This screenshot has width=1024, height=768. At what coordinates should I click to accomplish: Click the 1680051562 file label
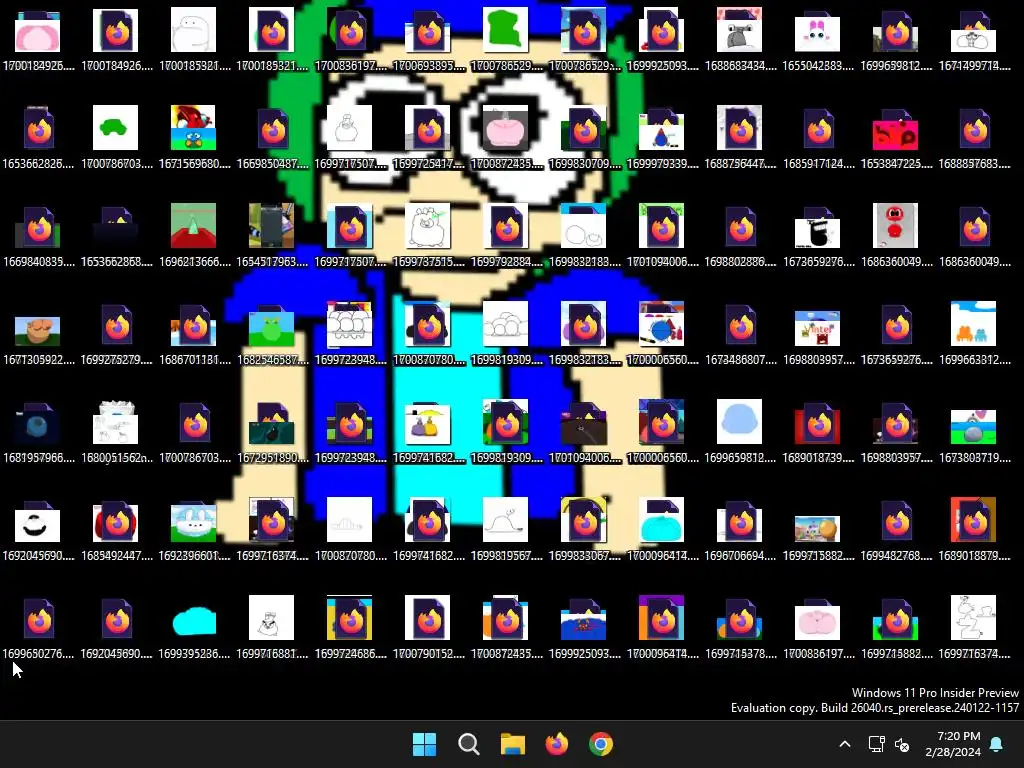pos(116,458)
